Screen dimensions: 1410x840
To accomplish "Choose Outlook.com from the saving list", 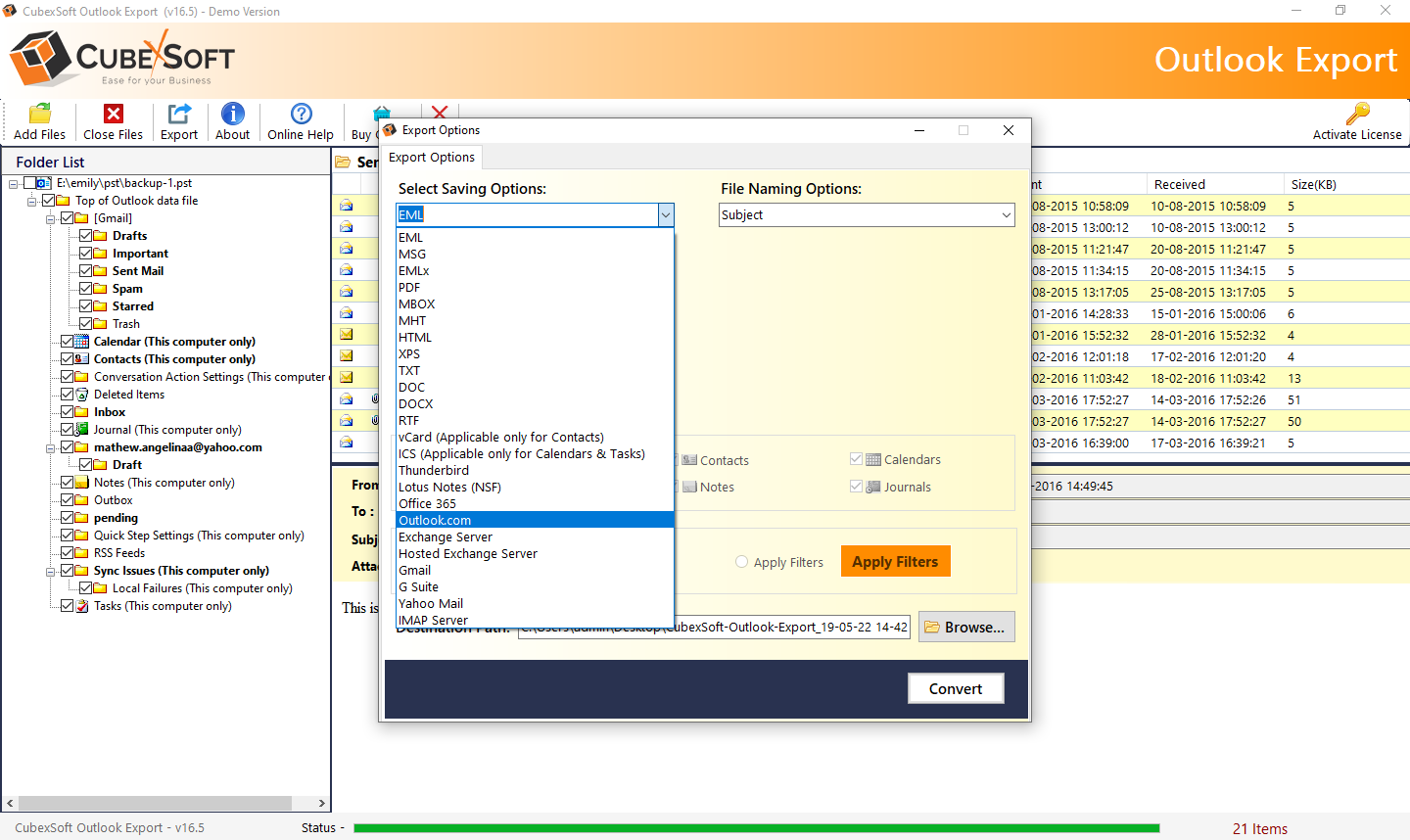I will pos(435,520).
